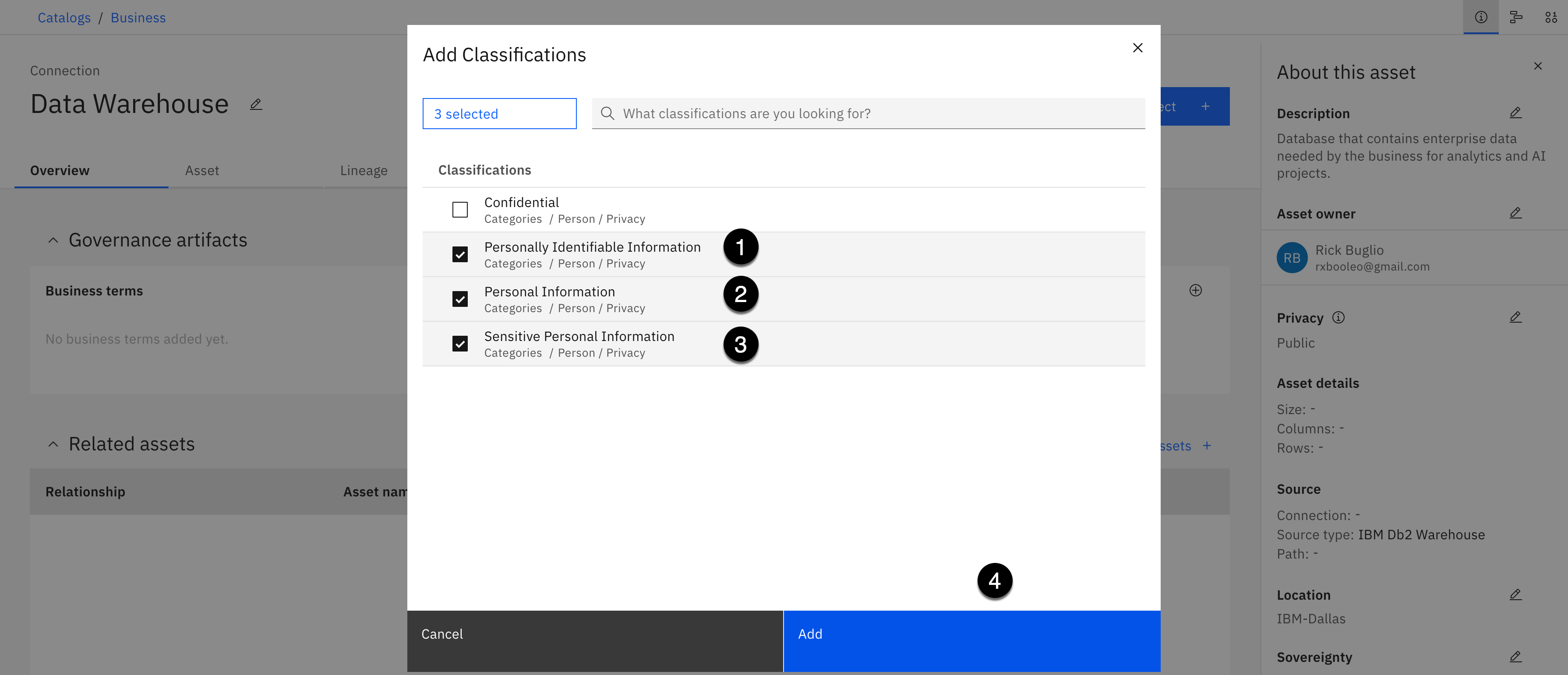The height and width of the screenshot is (675, 1568).
Task: Switch to the Asset tab
Action: pyautogui.click(x=201, y=171)
